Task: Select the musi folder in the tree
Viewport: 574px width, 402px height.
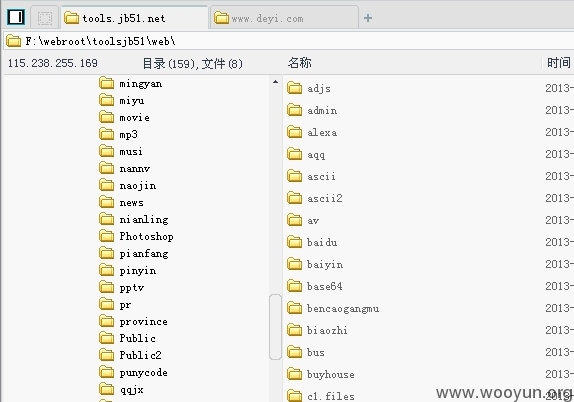Action: (x=121, y=151)
